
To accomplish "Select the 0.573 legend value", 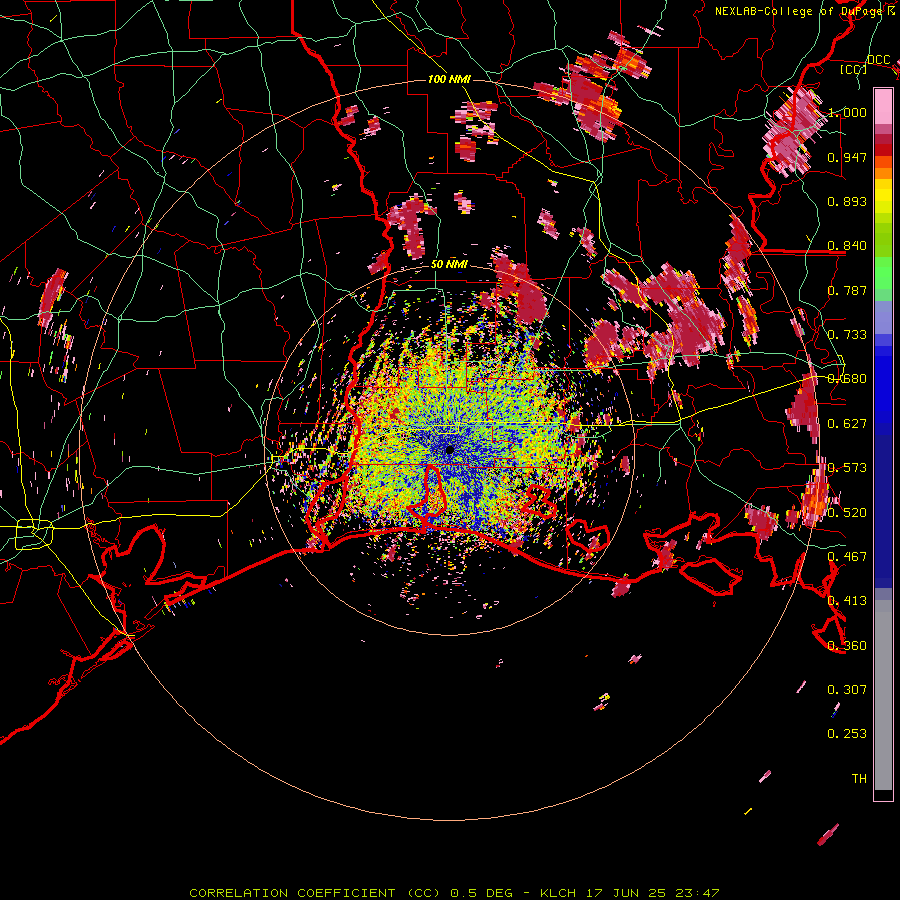I will coord(847,468).
